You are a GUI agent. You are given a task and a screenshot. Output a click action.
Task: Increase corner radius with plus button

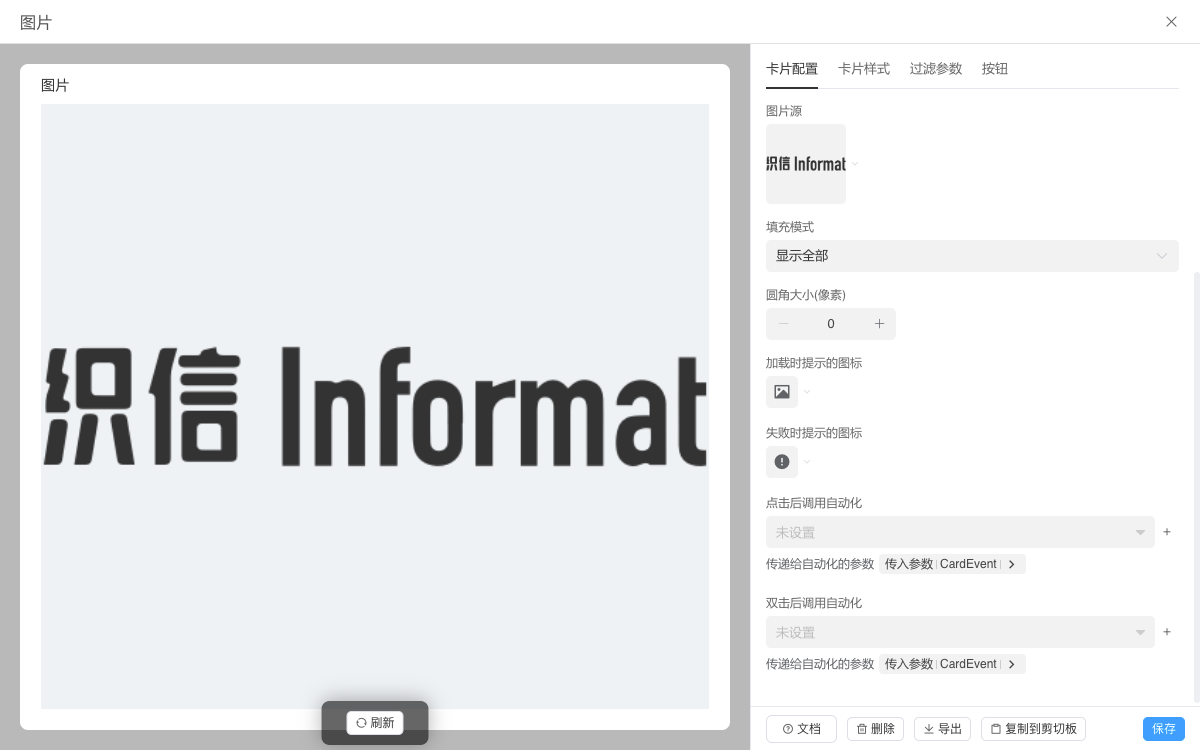tap(879, 324)
